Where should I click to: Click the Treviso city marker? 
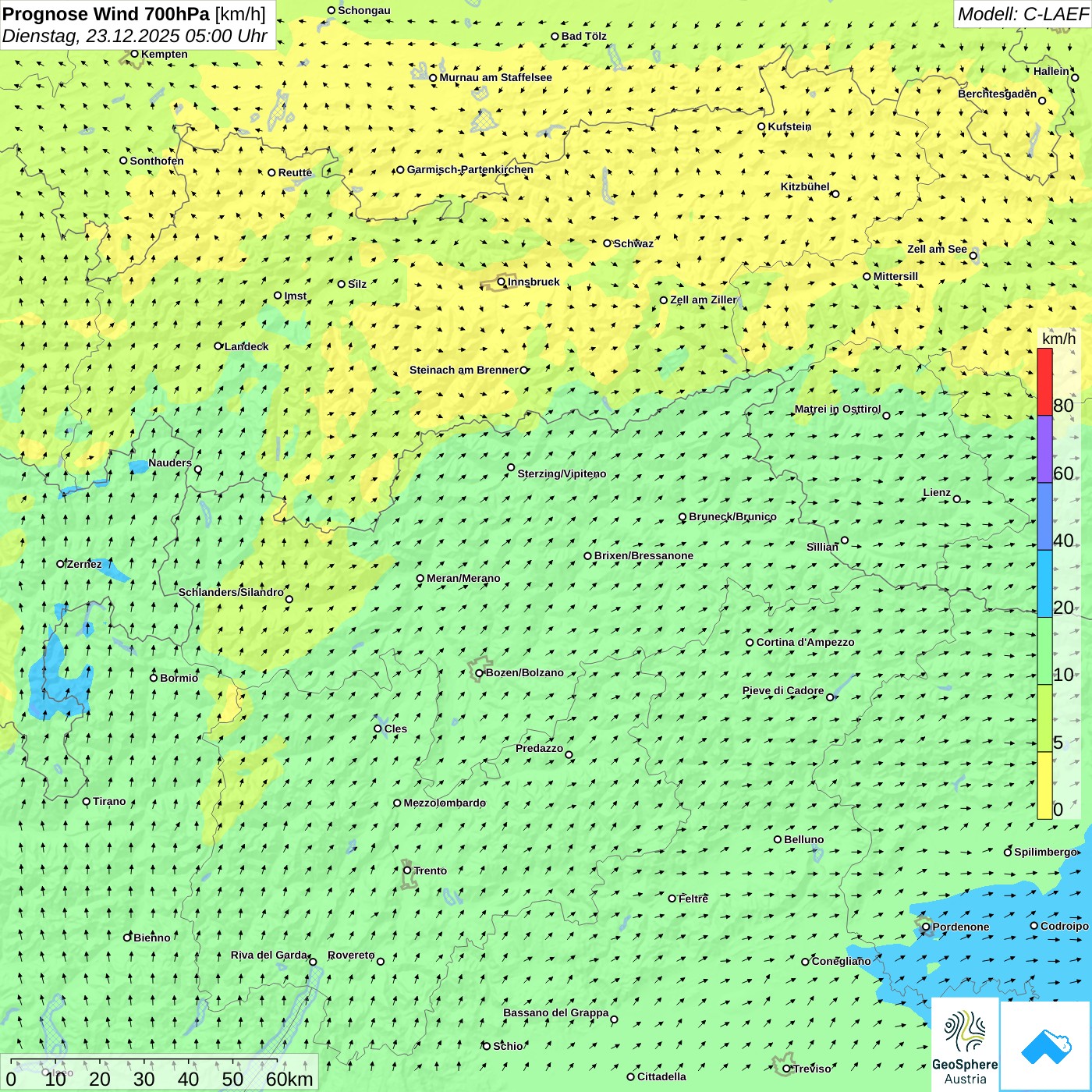[x=786, y=1069]
